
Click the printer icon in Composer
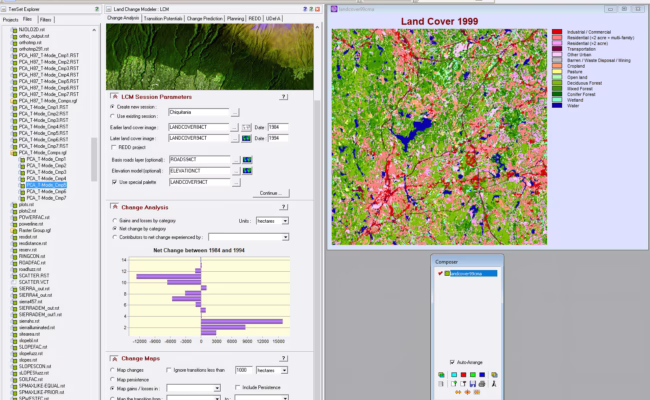[482, 384]
